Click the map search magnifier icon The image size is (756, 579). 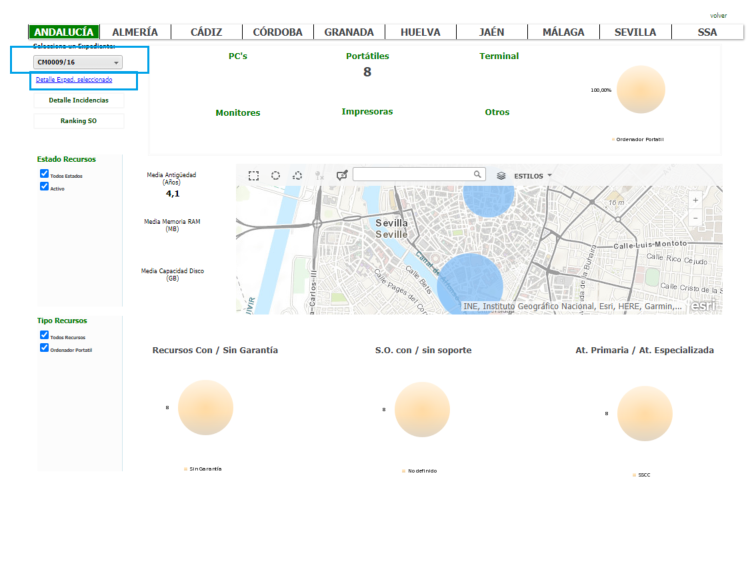coord(477,174)
